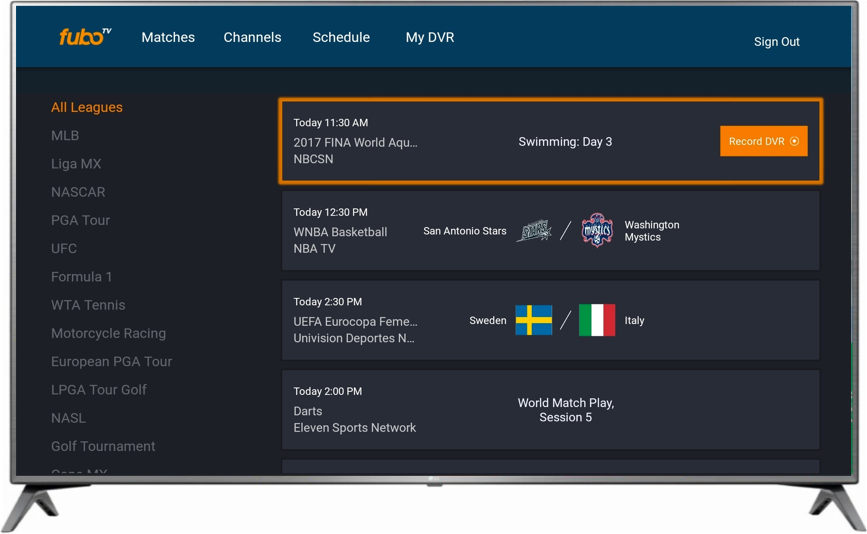Click the San Antonio Stars team name
Viewport: 867px width, 534px height.
[x=464, y=231]
